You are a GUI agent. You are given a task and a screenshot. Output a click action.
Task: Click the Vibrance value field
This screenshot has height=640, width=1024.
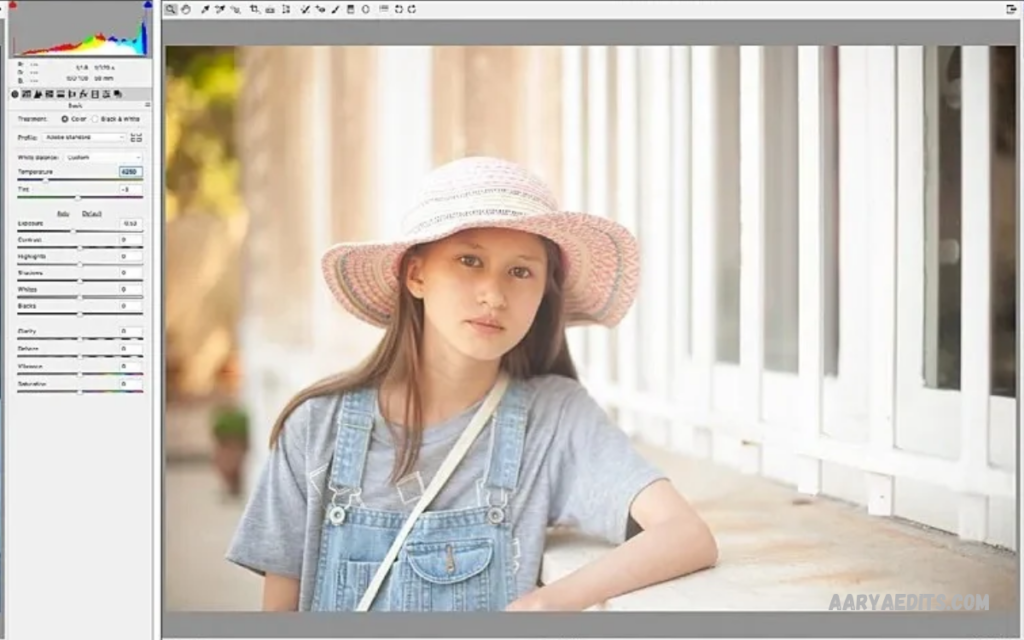131,366
